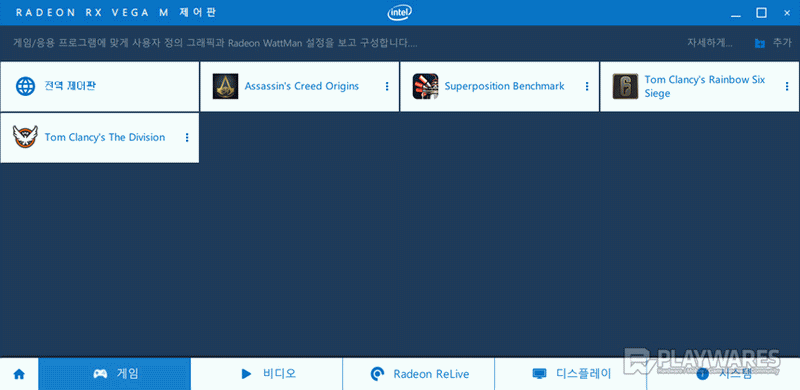Click the Home icon in bottom bar
800x390 pixels.
pyautogui.click(x=19, y=374)
